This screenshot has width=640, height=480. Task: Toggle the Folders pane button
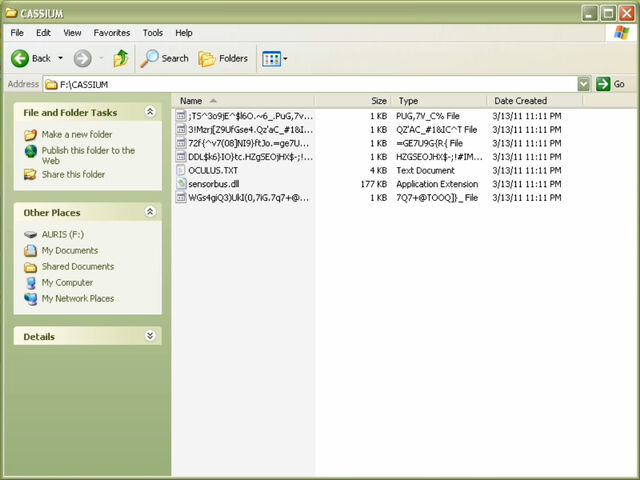[x=223, y=59]
